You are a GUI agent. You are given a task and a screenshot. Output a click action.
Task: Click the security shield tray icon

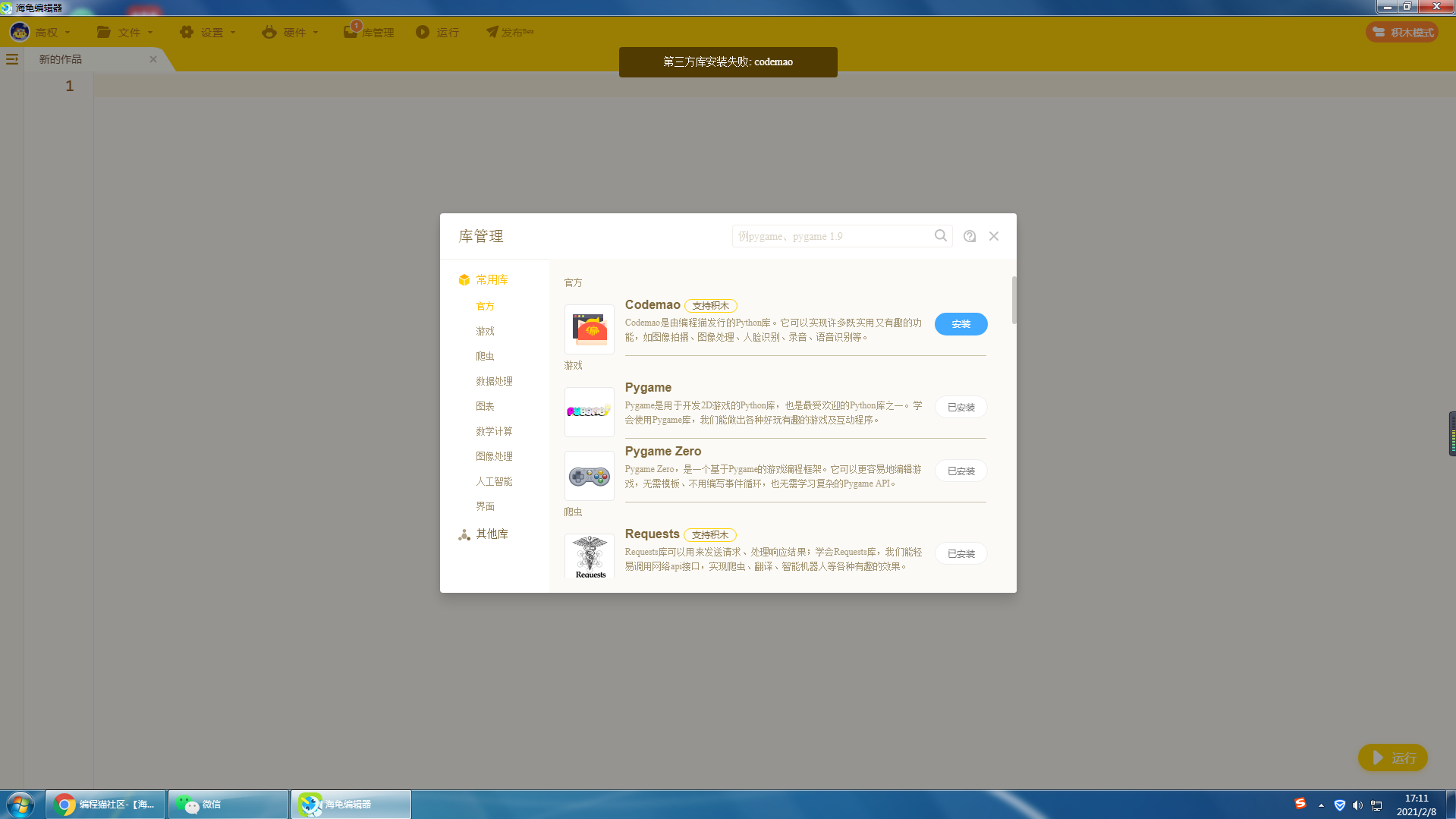tap(1339, 805)
